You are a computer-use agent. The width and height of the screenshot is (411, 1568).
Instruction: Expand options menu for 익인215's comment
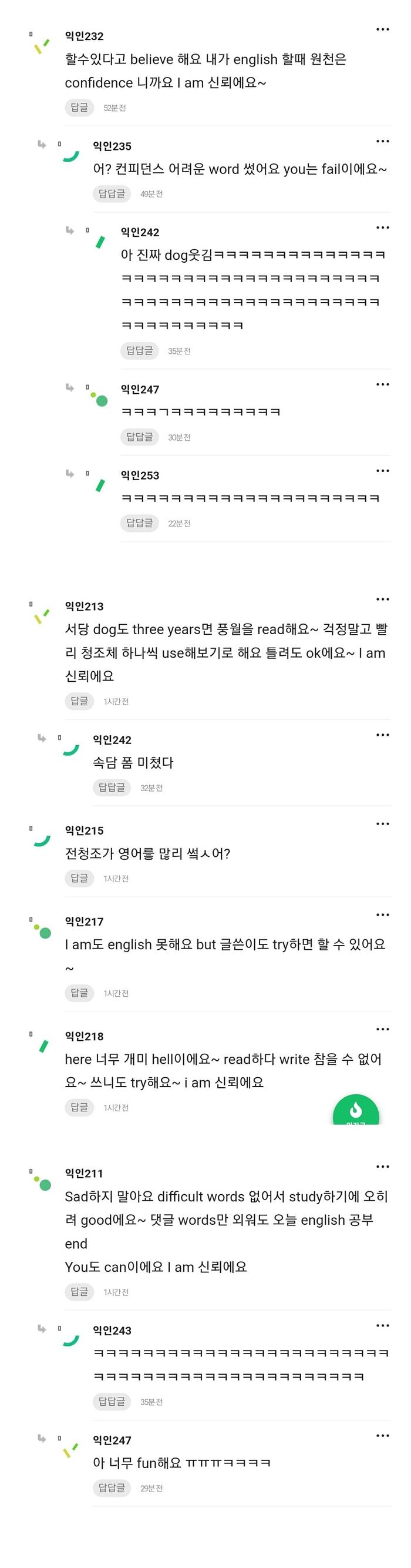point(382,823)
